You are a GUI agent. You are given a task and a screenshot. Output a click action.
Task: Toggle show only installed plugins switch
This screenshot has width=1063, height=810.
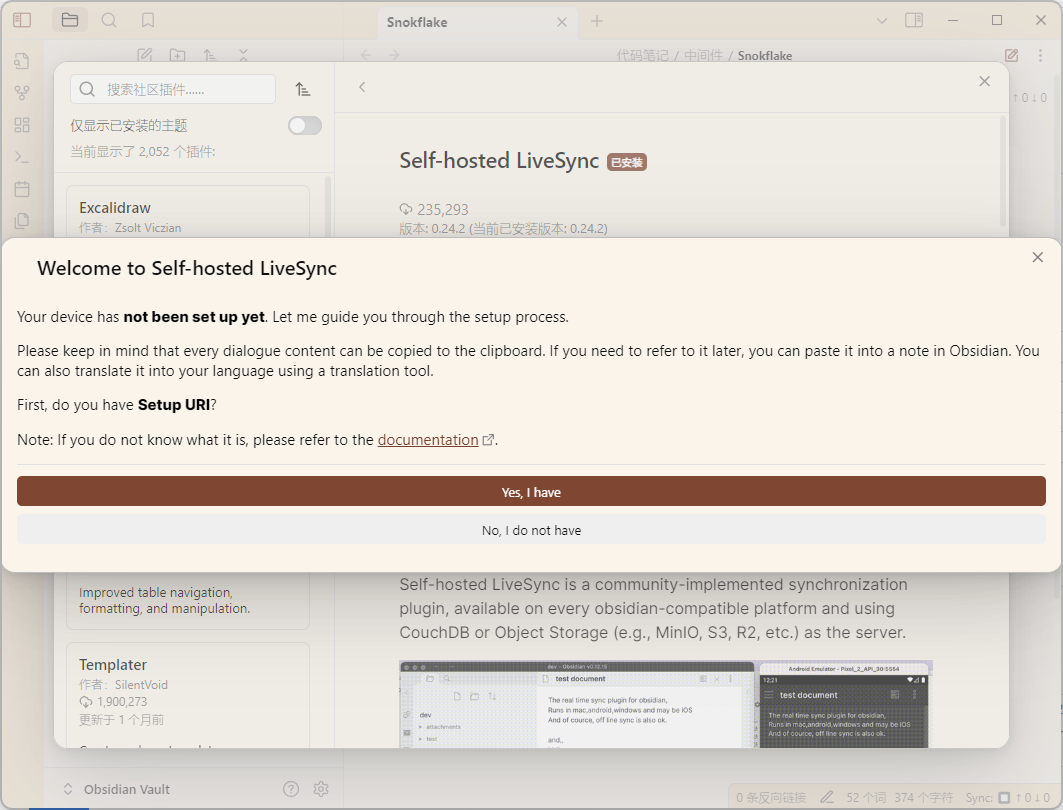tap(304, 125)
